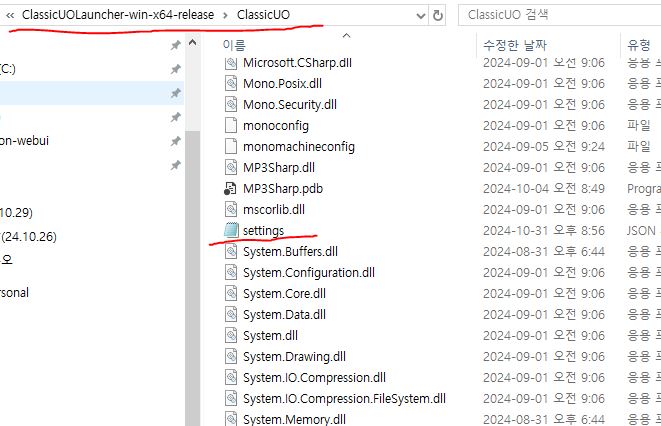Open the on-webui folder in navigation pane

(x=24, y=141)
